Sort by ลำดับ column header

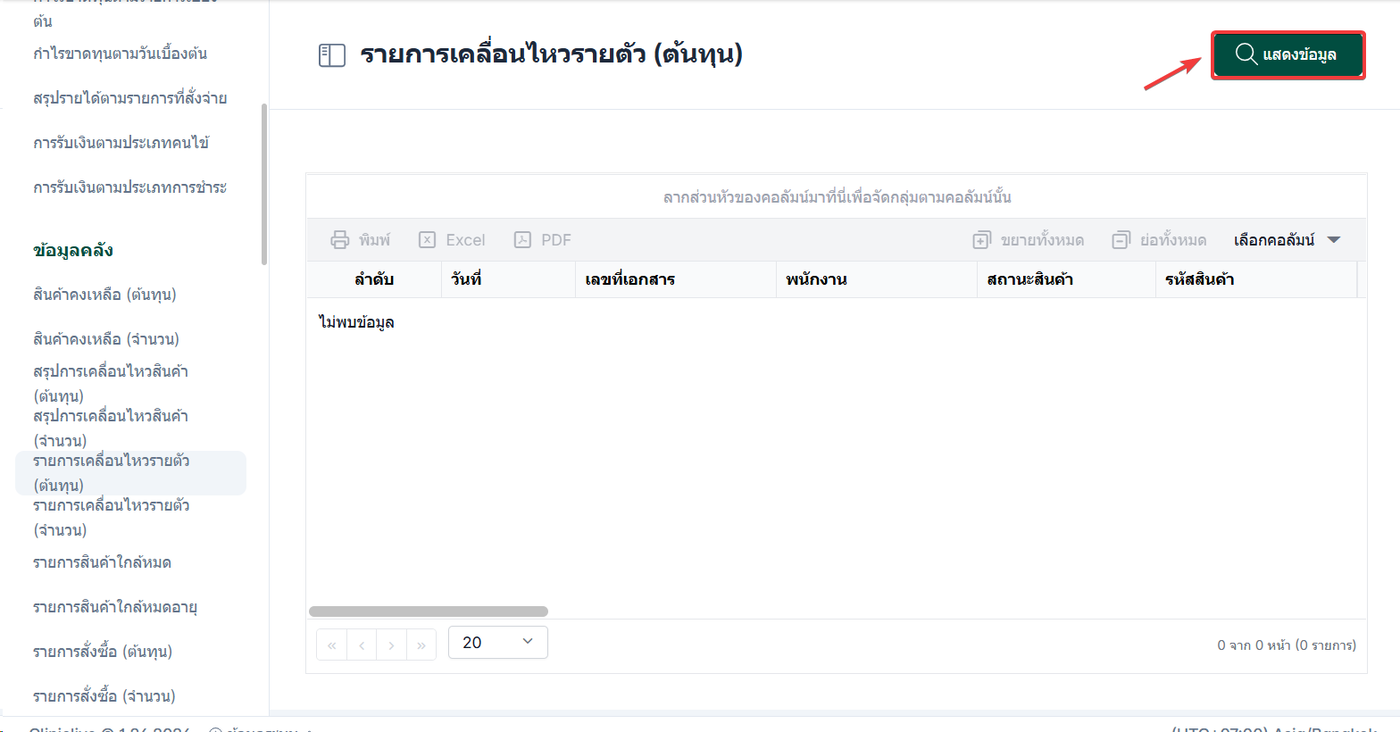click(374, 280)
